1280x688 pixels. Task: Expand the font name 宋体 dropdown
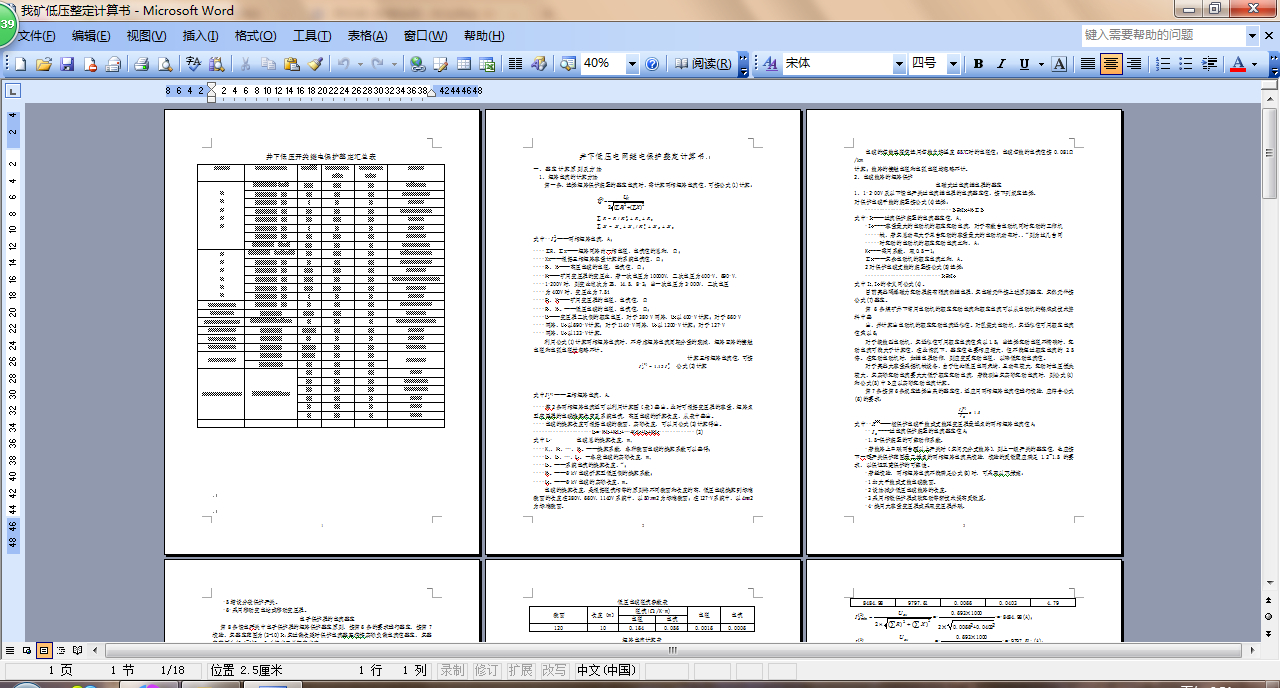tap(898, 64)
